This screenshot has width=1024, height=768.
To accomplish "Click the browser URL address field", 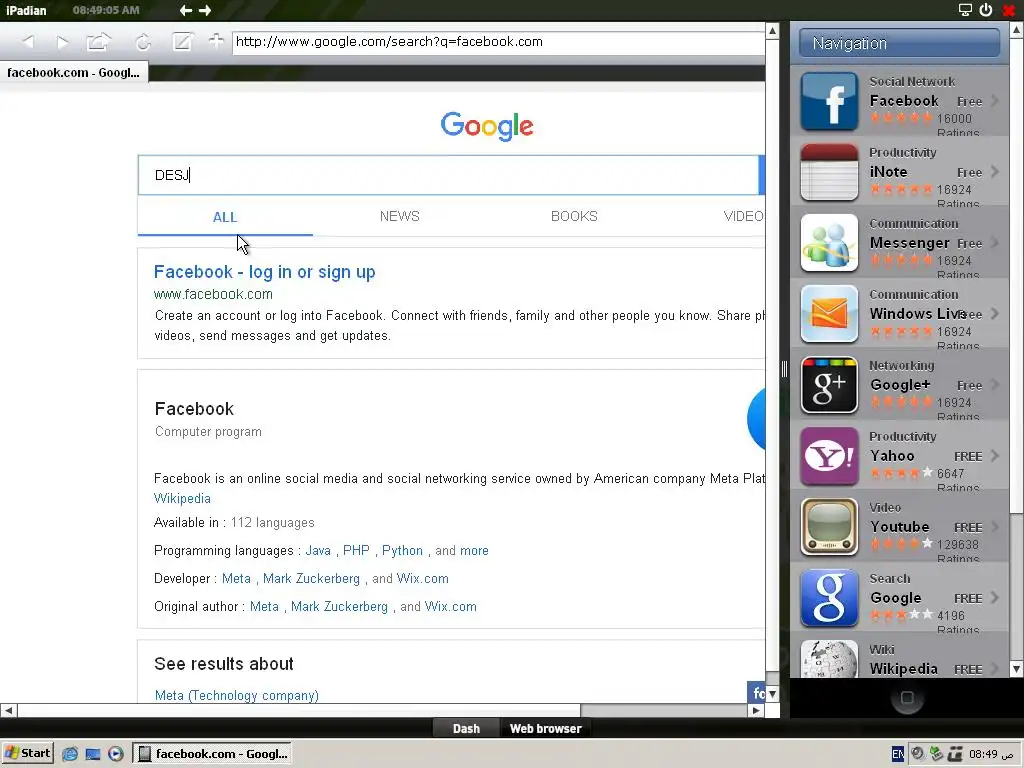I will [498, 42].
